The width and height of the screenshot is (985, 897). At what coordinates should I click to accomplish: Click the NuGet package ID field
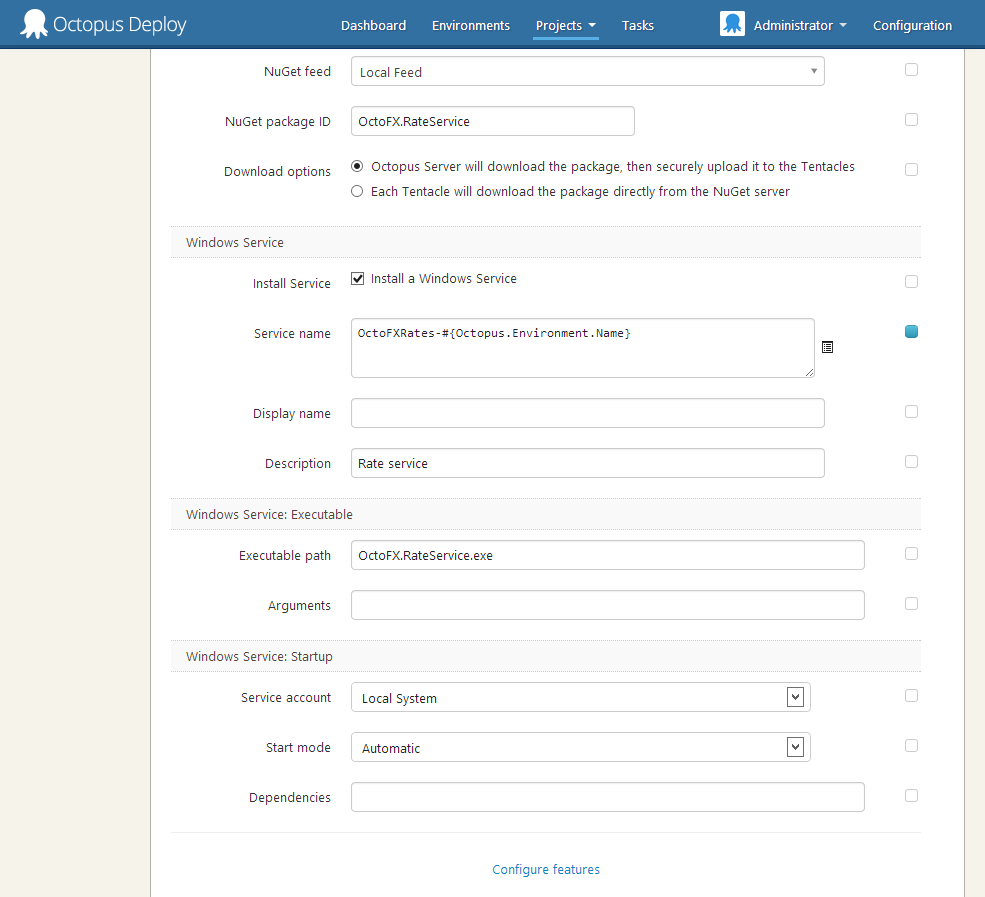coord(492,121)
